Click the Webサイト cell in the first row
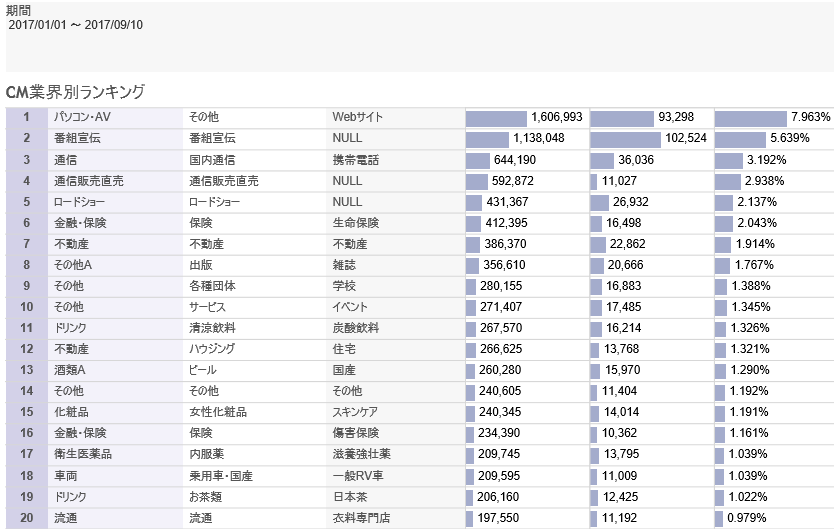This screenshot has width=834, height=529. 357,118
